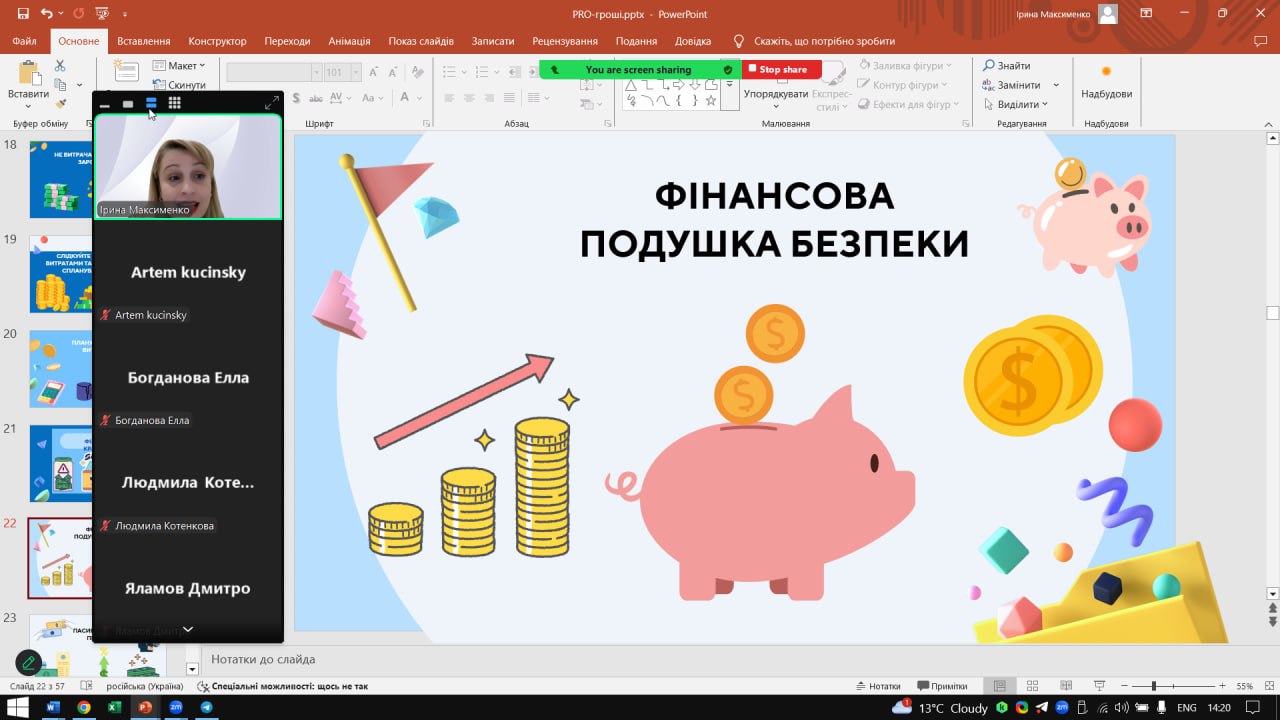Screen dimensions: 1280x720
Task: Open Telegram from the Windows taskbar
Action: click(206, 707)
